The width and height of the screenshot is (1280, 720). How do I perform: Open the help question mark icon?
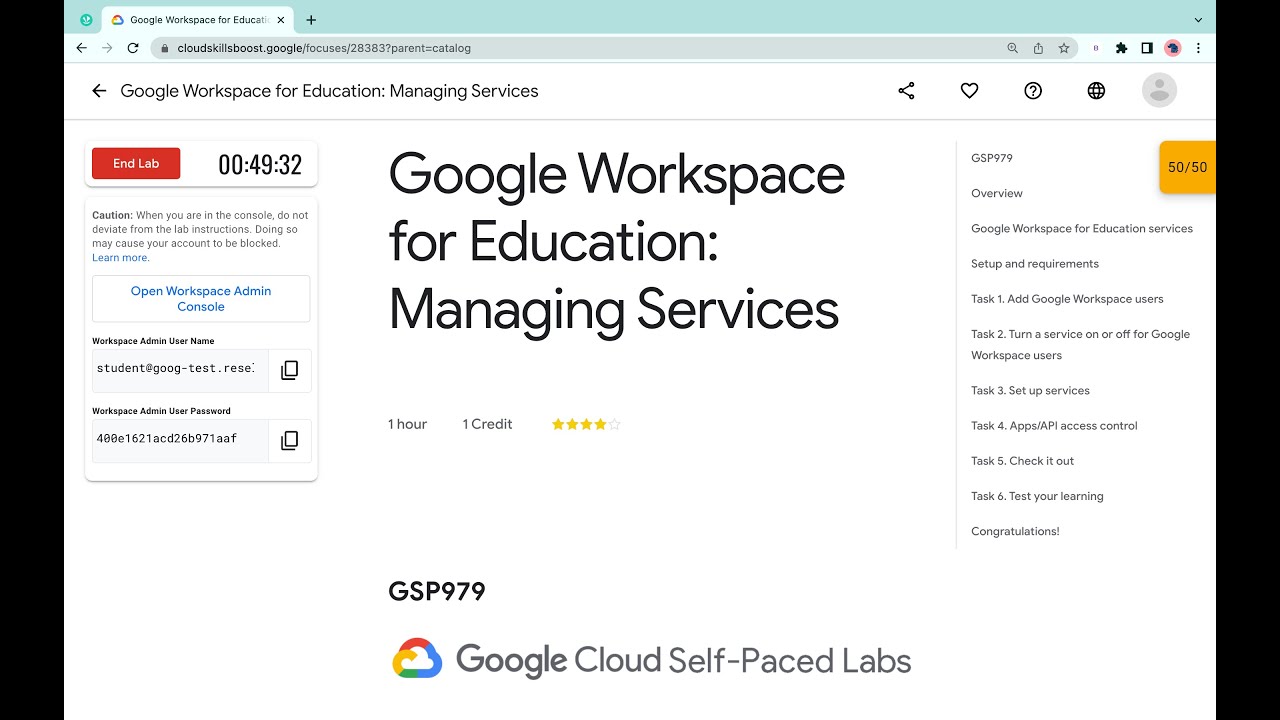click(1033, 91)
